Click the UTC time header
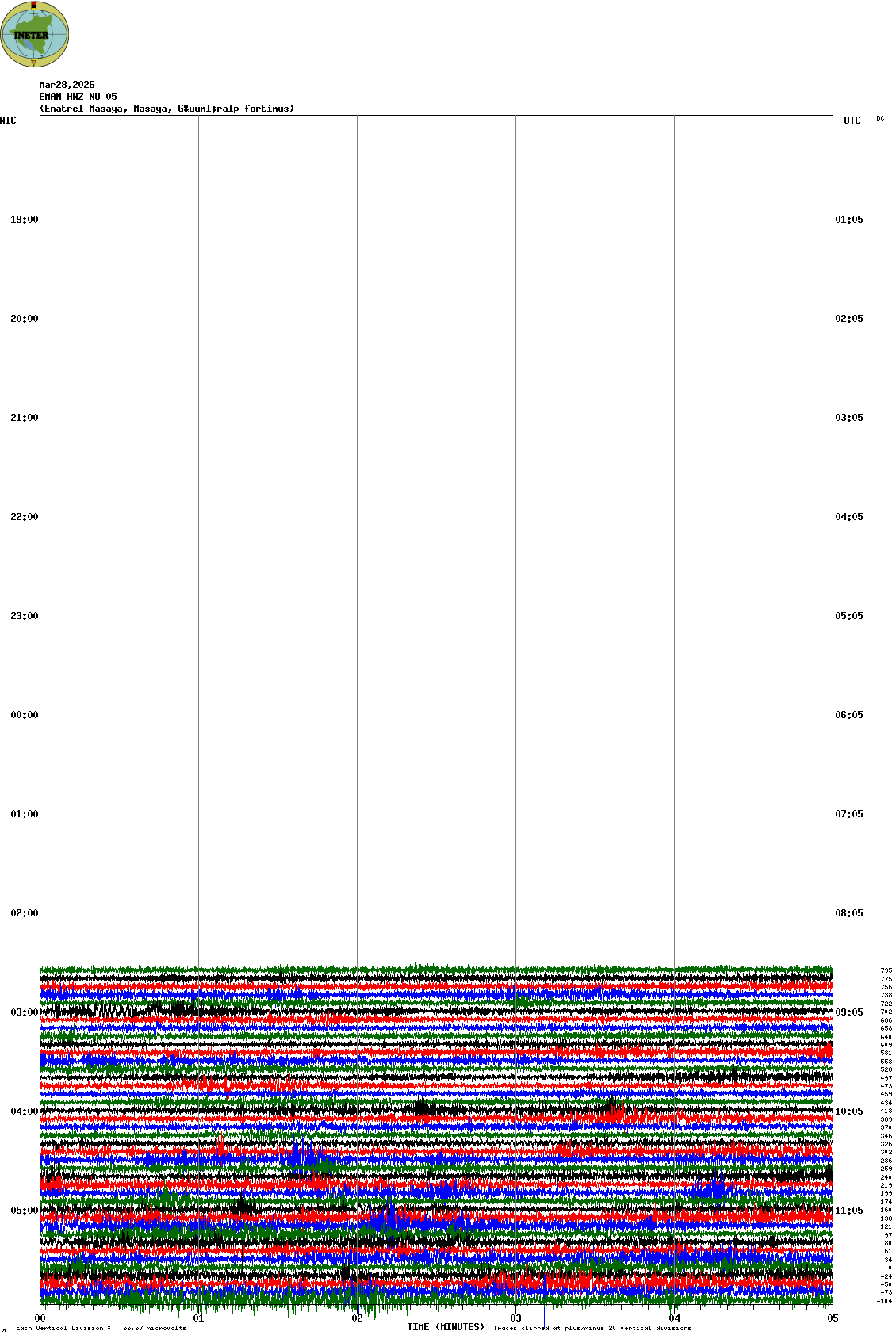Screen dimensions: 896x1339 852,121
